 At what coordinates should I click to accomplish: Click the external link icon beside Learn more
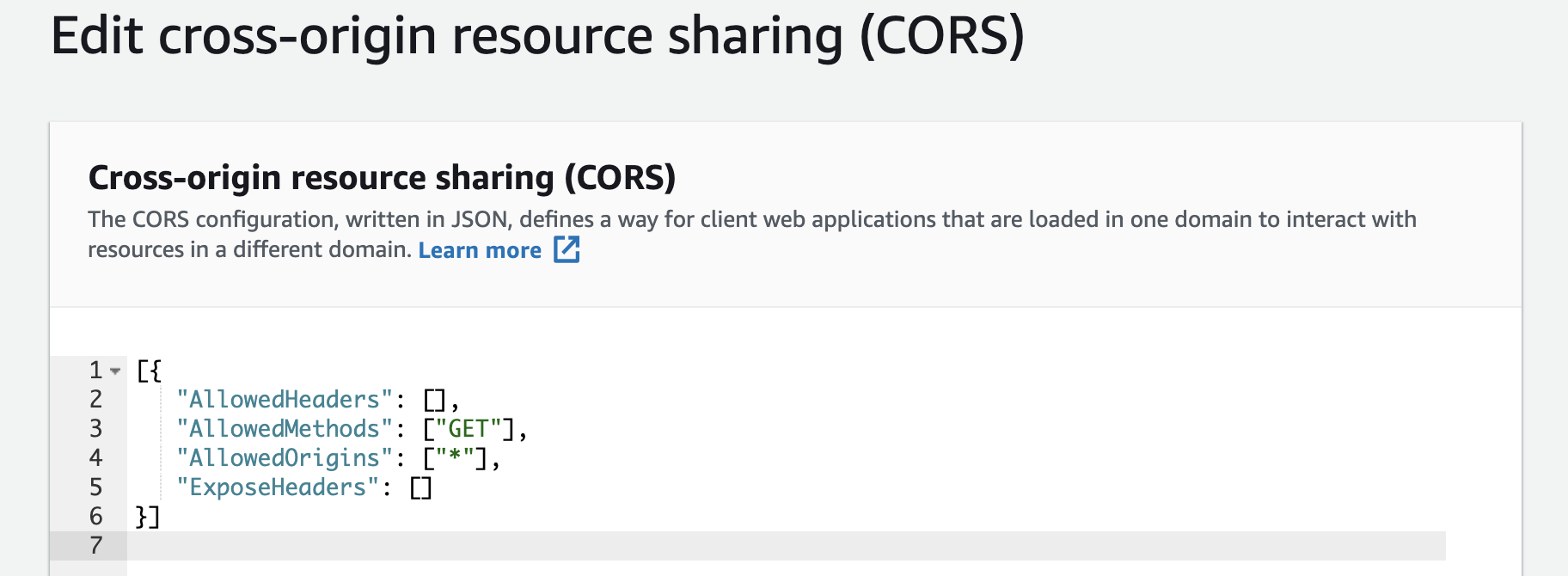(567, 249)
